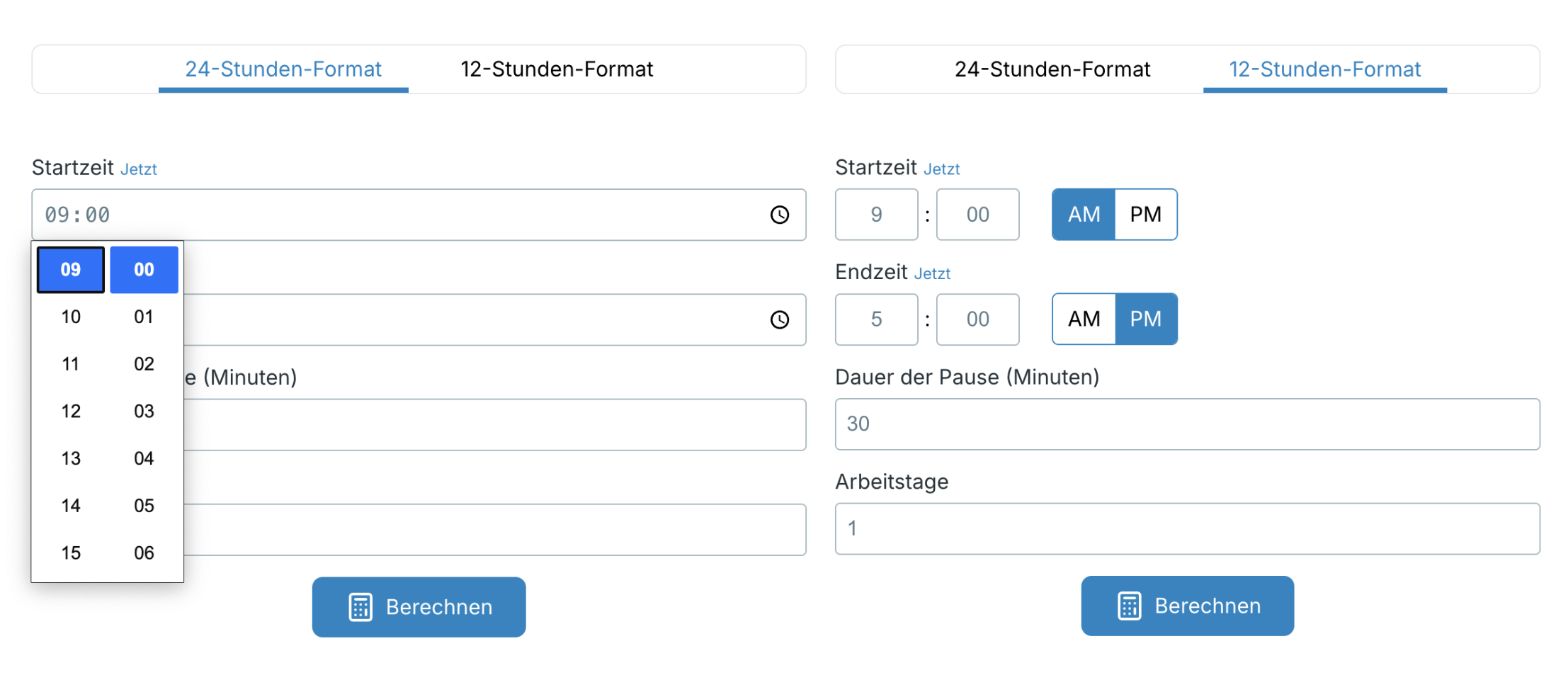Set the Startzeit toggle to PM
Viewport: 1568px width, 680px height.
coord(1145,214)
